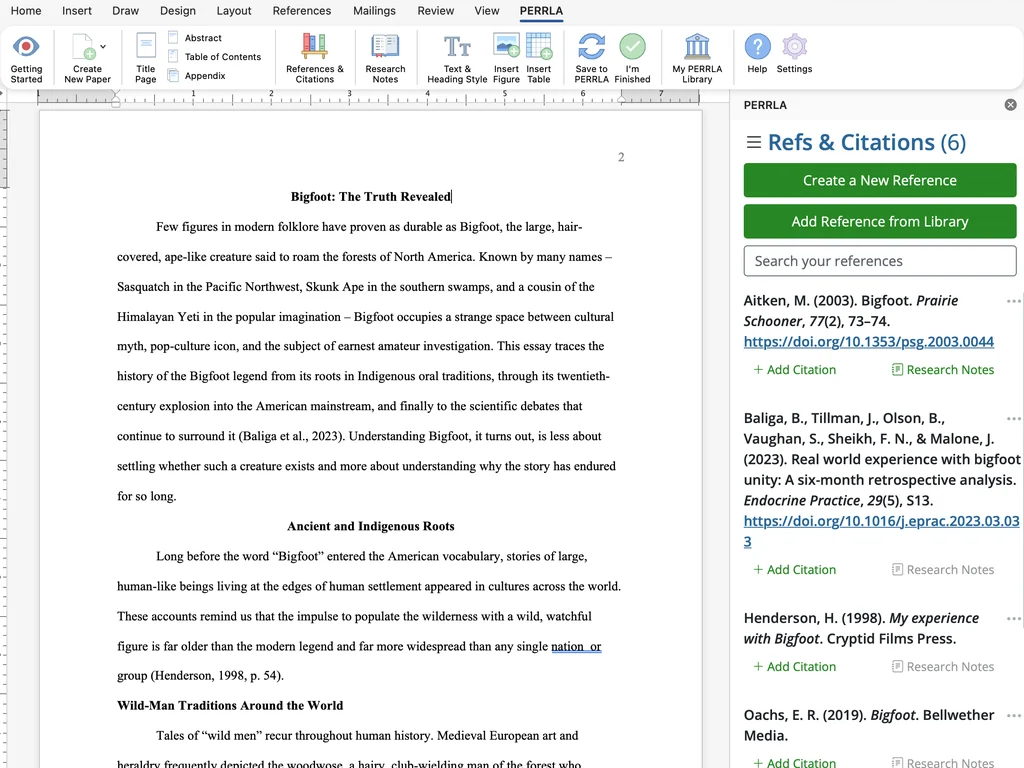Open References & Citations books icon

coord(314,47)
